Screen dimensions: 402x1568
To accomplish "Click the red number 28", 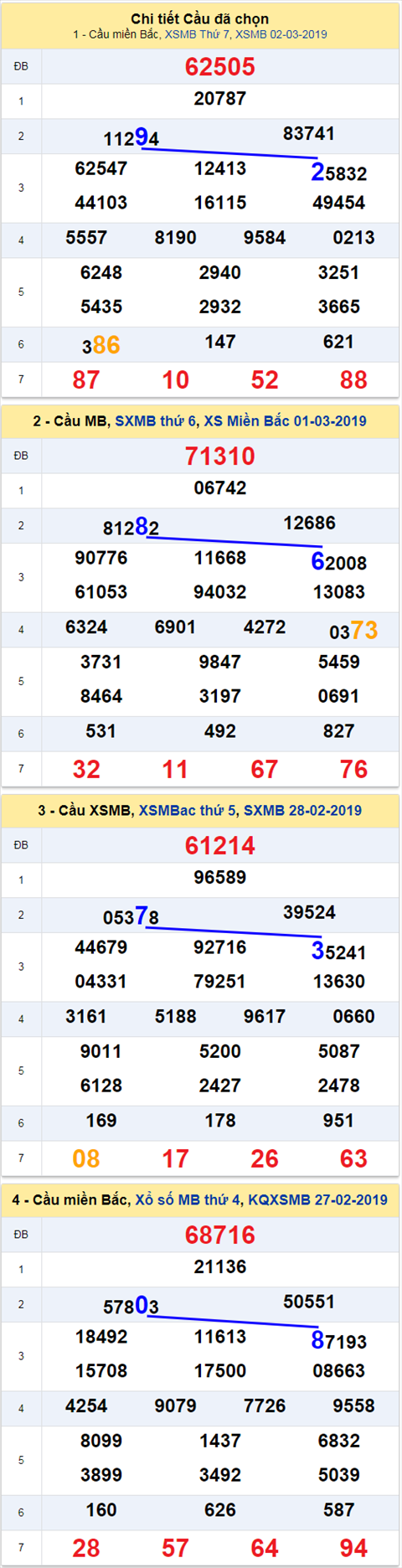I will 86,1549.
